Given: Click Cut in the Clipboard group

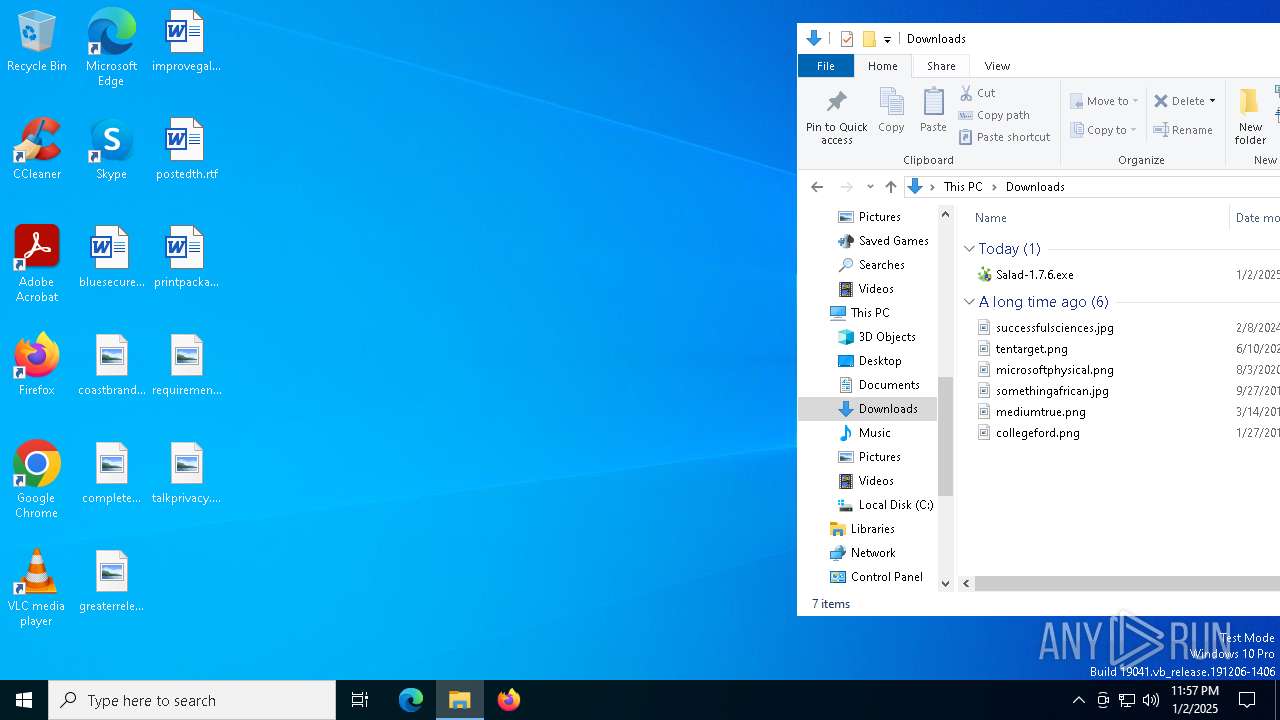Looking at the screenshot, I should point(977,93).
